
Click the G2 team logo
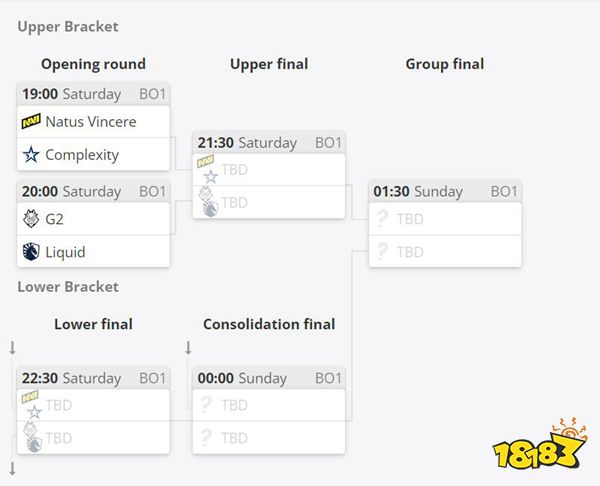(x=31, y=219)
